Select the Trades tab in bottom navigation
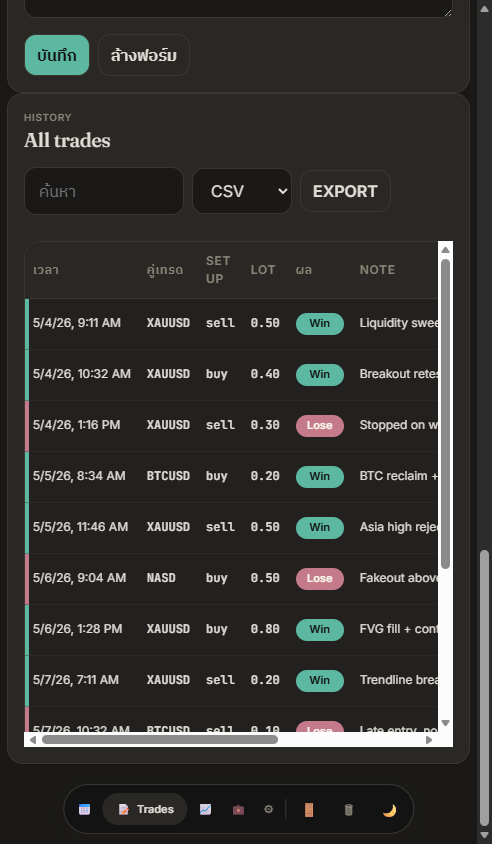 tap(145, 809)
